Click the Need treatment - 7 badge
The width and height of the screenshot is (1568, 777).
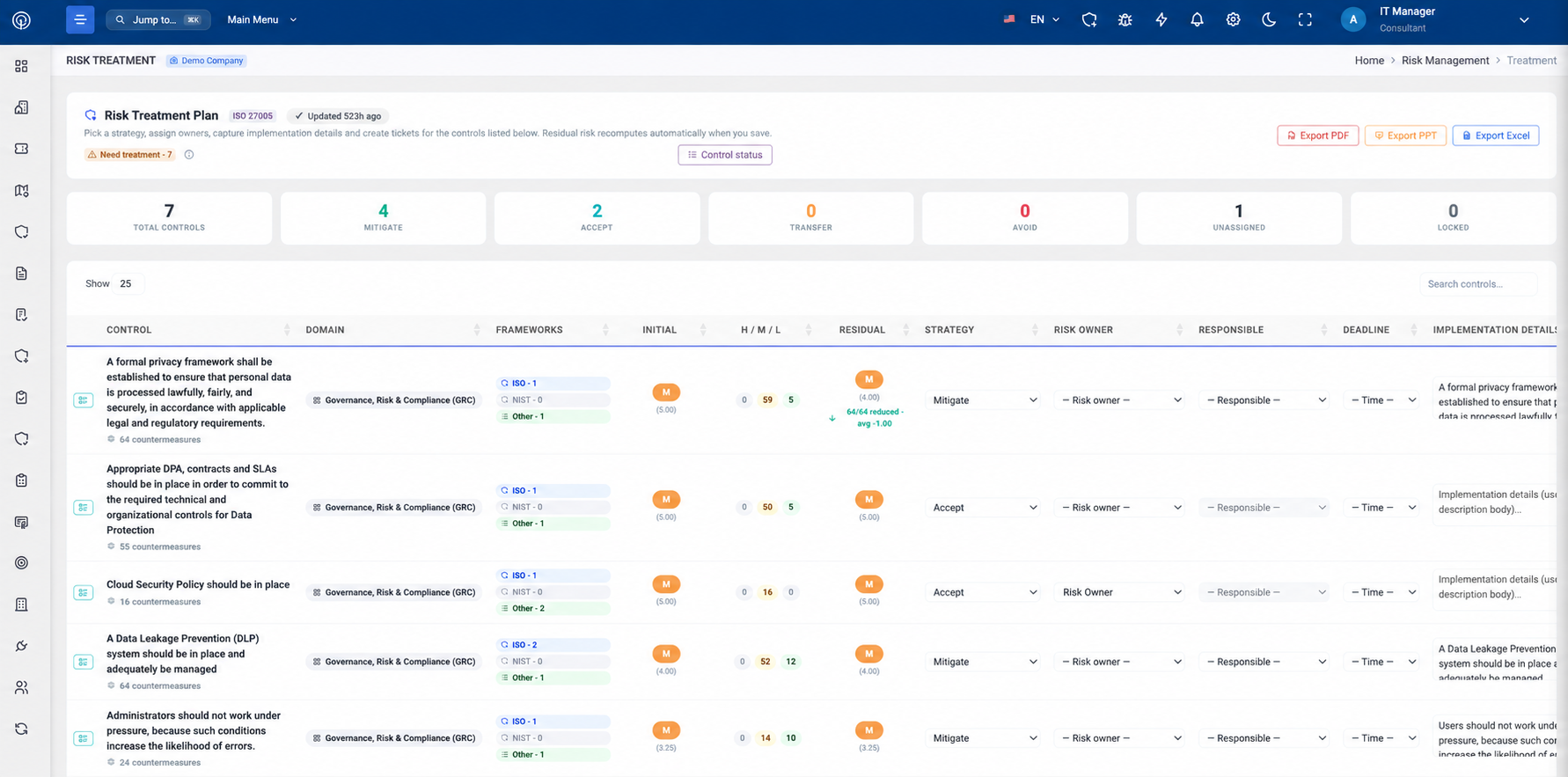(x=129, y=155)
